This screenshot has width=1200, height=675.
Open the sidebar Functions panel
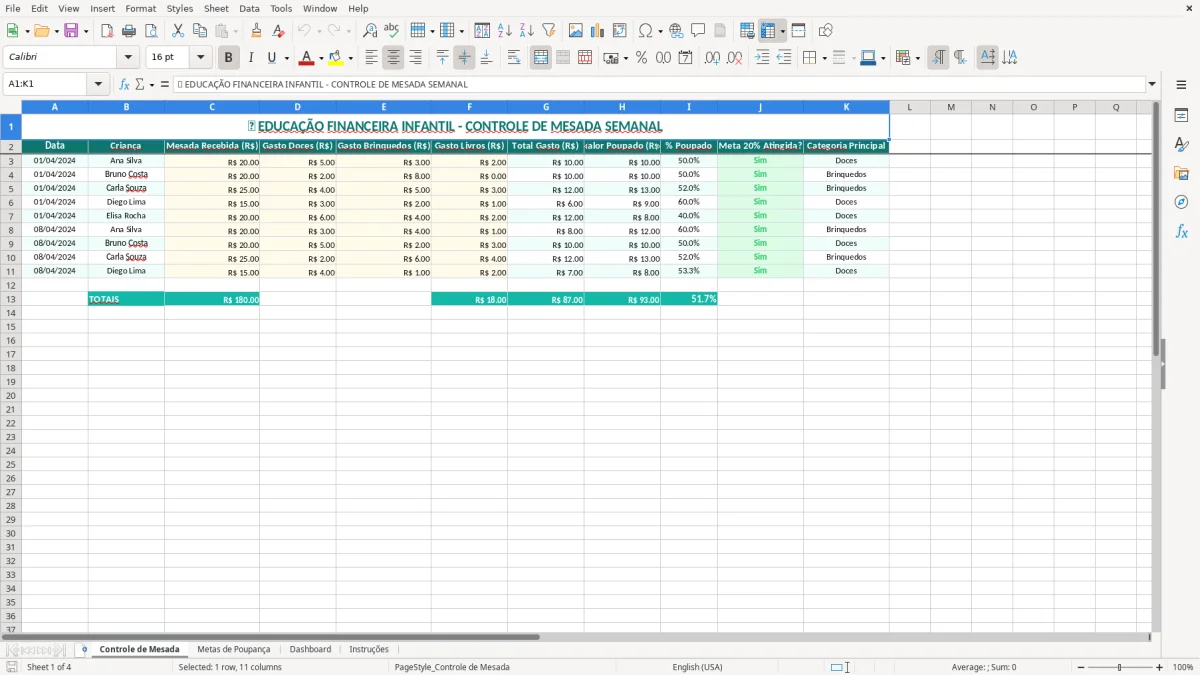click(x=1181, y=231)
